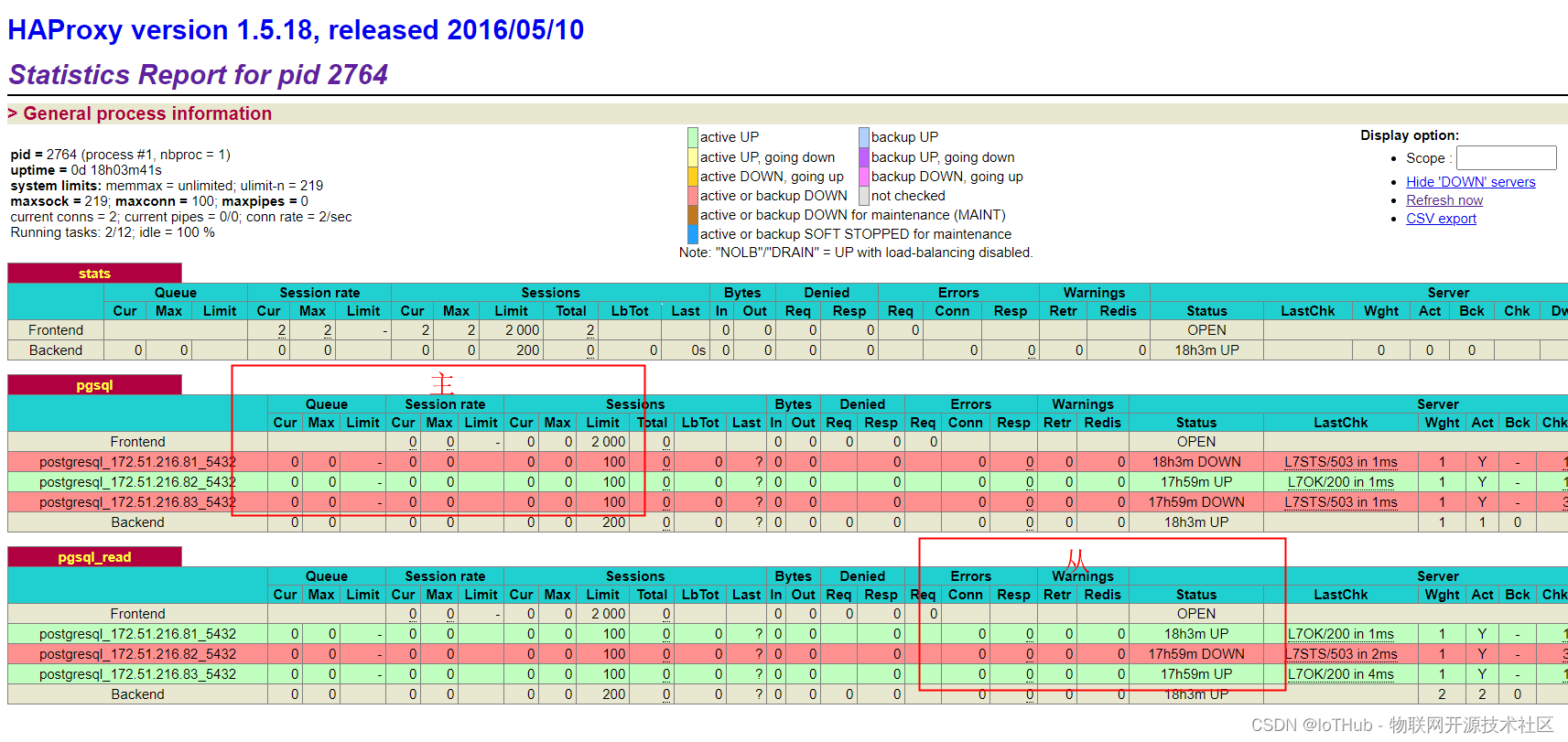The width and height of the screenshot is (1568, 742).
Task: Click the pgsql table Warnings header
Action: pyautogui.click(x=1083, y=404)
